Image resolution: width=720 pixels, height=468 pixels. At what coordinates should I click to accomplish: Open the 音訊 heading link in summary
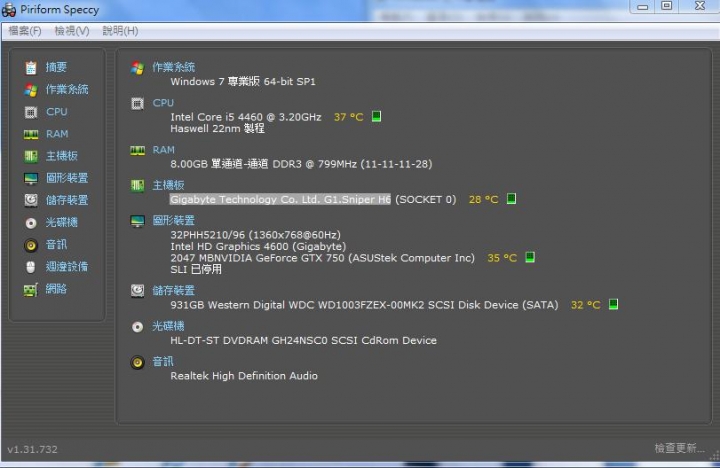coord(163,361)
